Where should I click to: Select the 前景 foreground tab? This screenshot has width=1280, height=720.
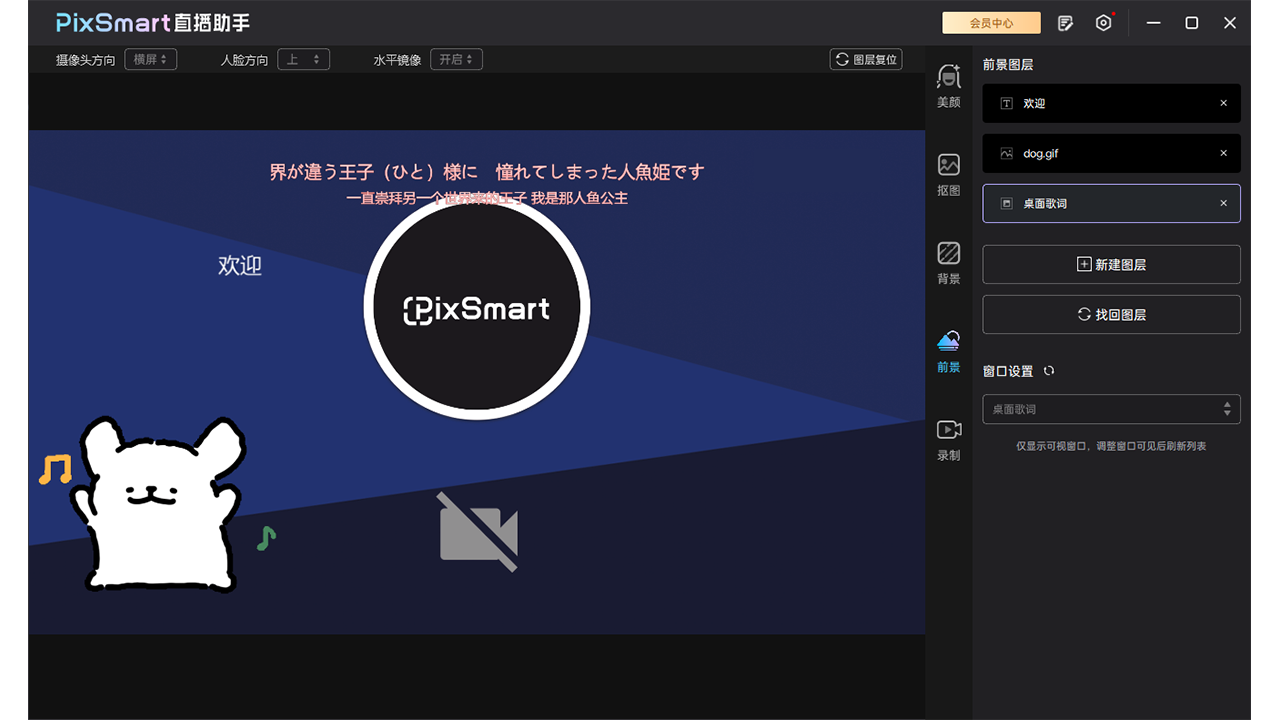pos(947,350)
